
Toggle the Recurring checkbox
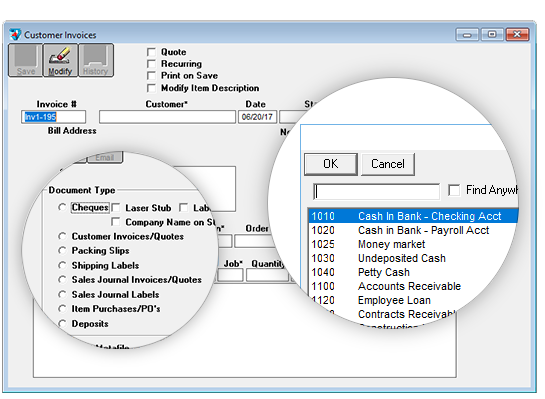click(x=151, y=64)
